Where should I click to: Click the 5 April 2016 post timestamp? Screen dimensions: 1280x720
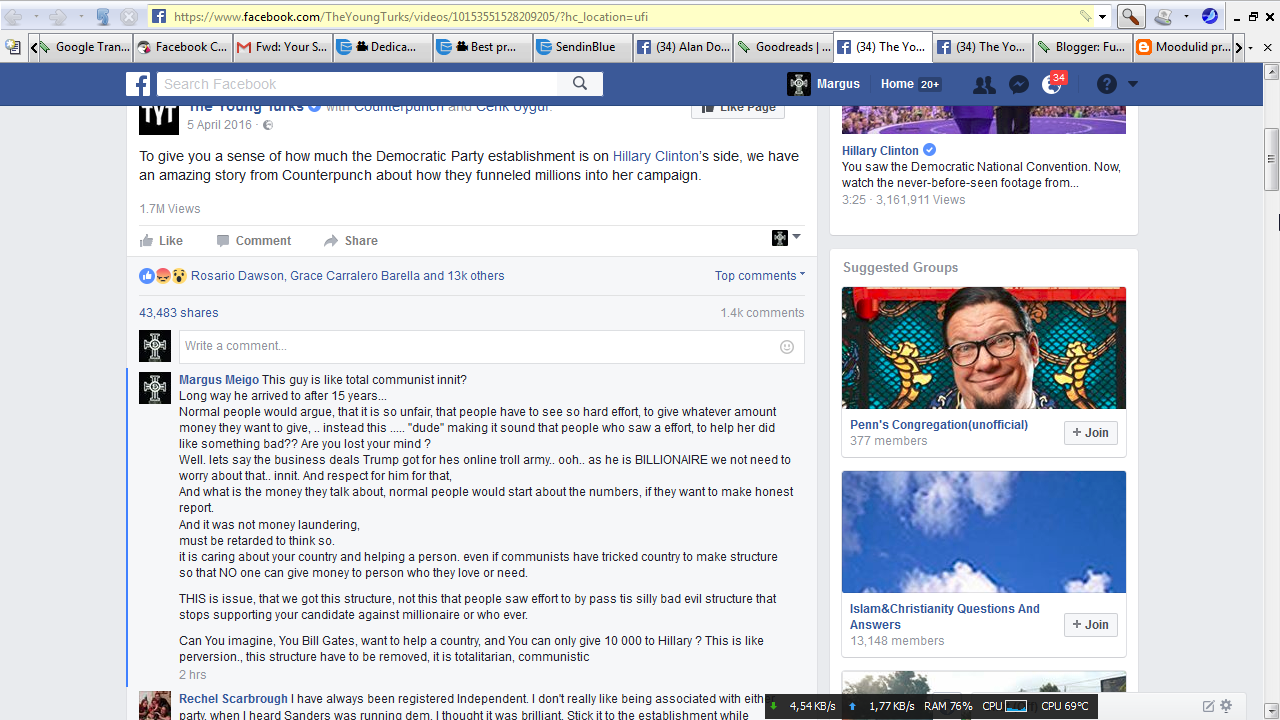click(220, 125)
